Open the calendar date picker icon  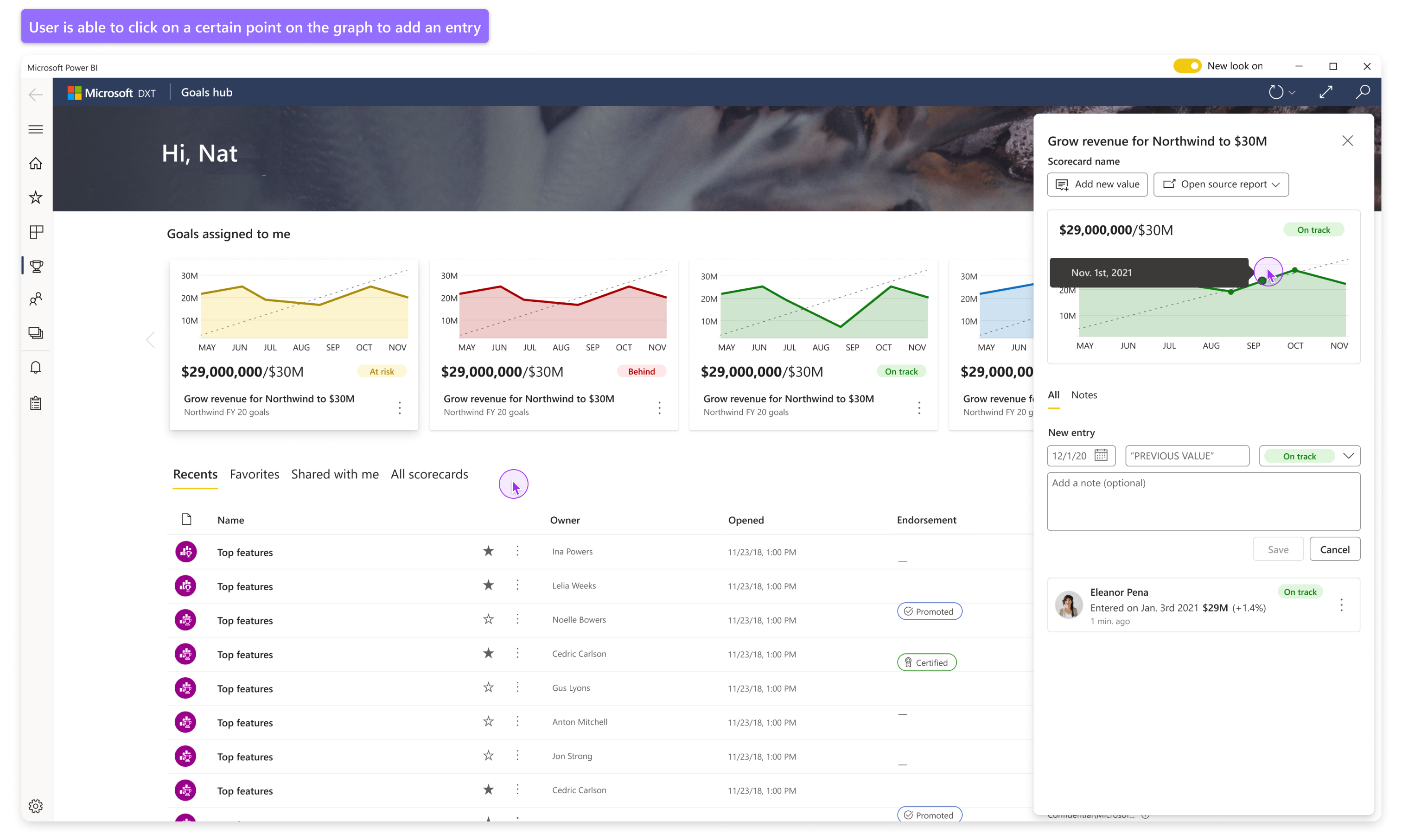[x=1101, y=455]
